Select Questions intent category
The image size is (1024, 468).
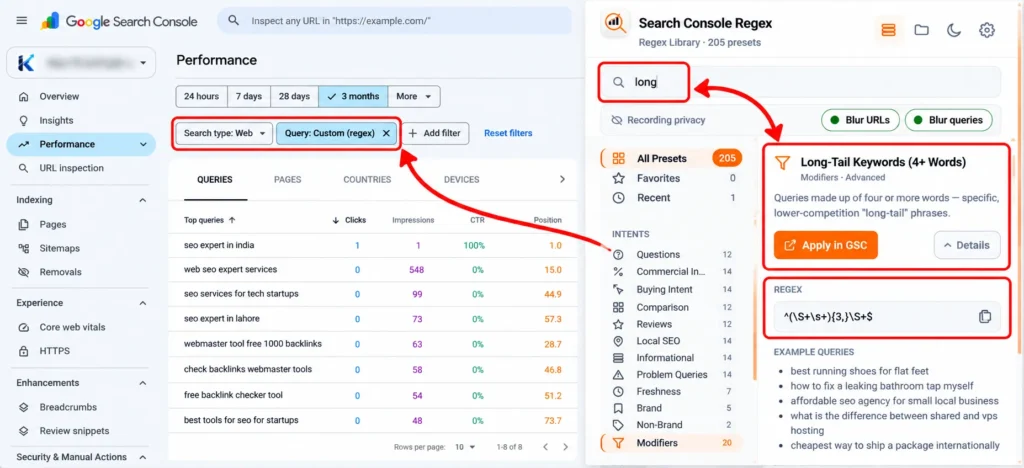(673, 255)
